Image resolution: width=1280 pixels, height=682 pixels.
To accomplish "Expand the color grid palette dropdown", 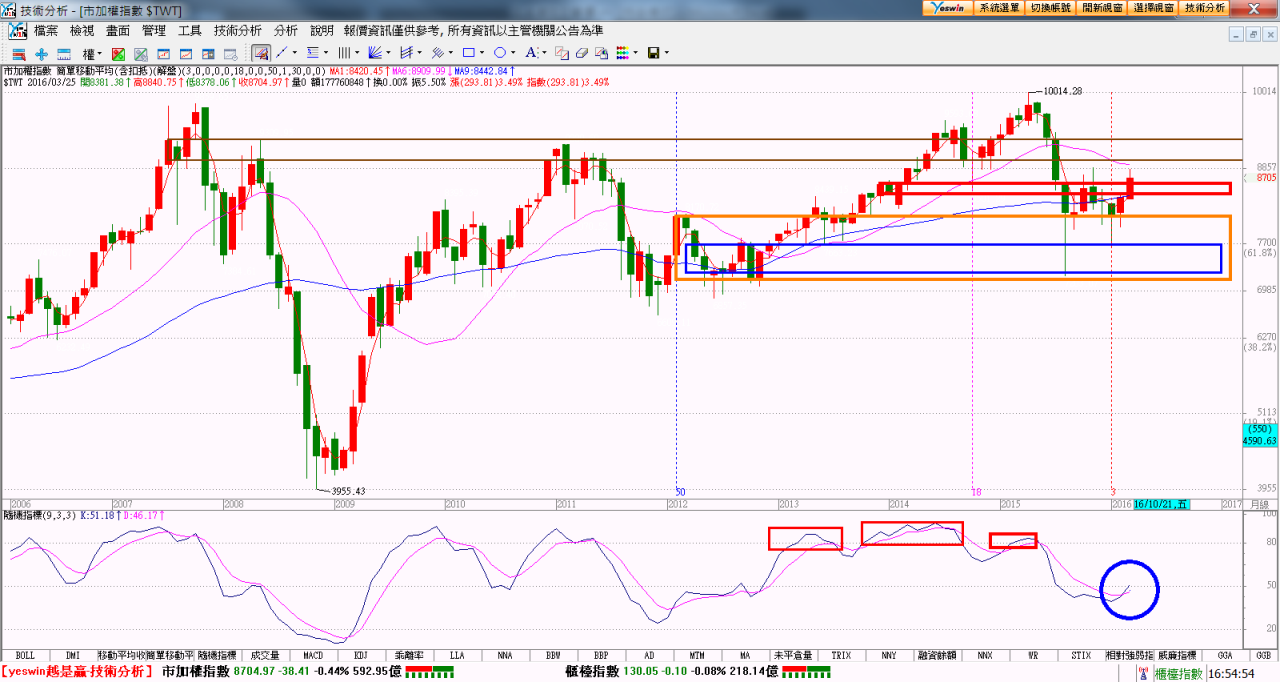I will coord(634,53).
